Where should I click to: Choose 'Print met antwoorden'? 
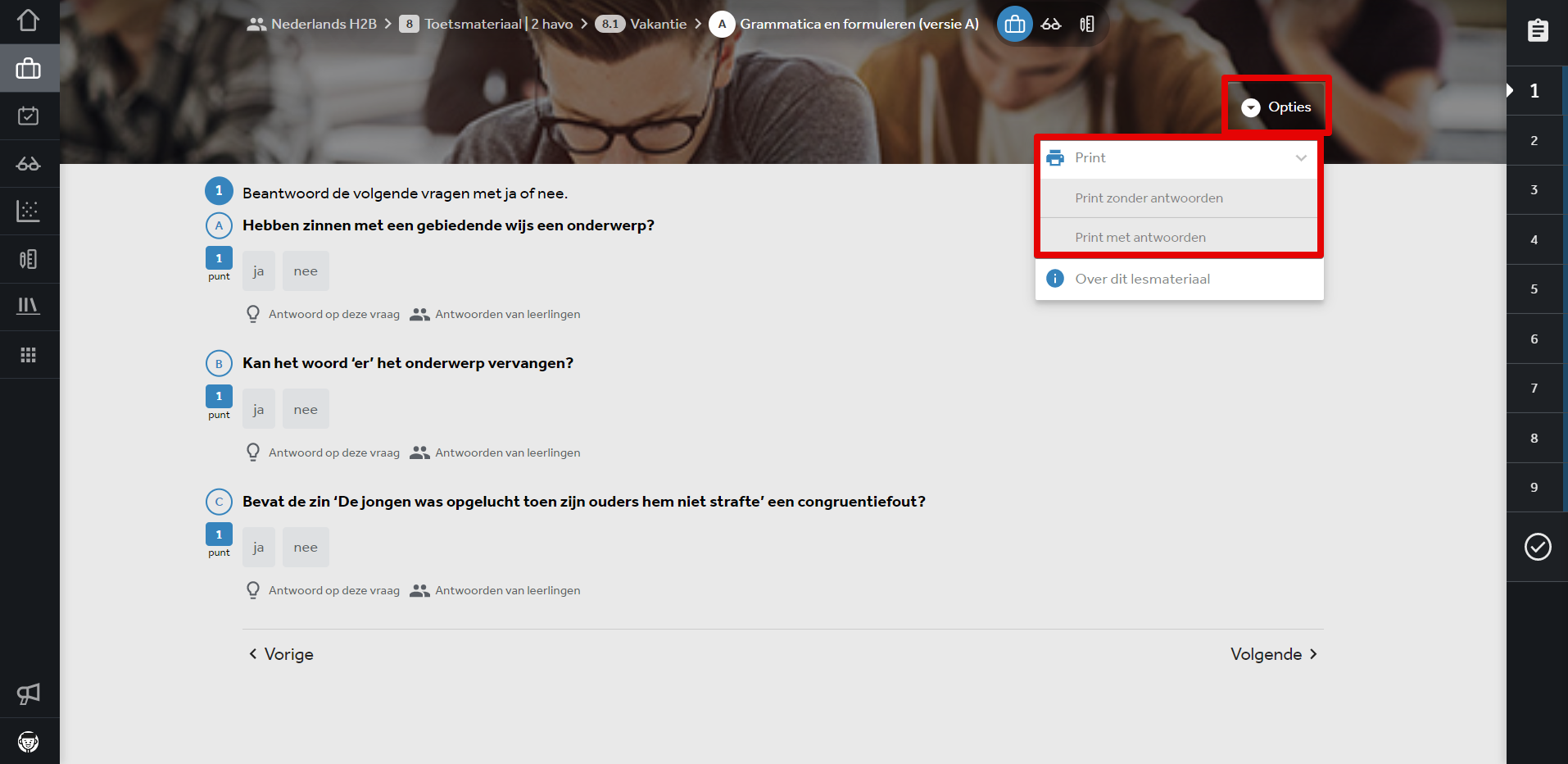coord(1179,237)
